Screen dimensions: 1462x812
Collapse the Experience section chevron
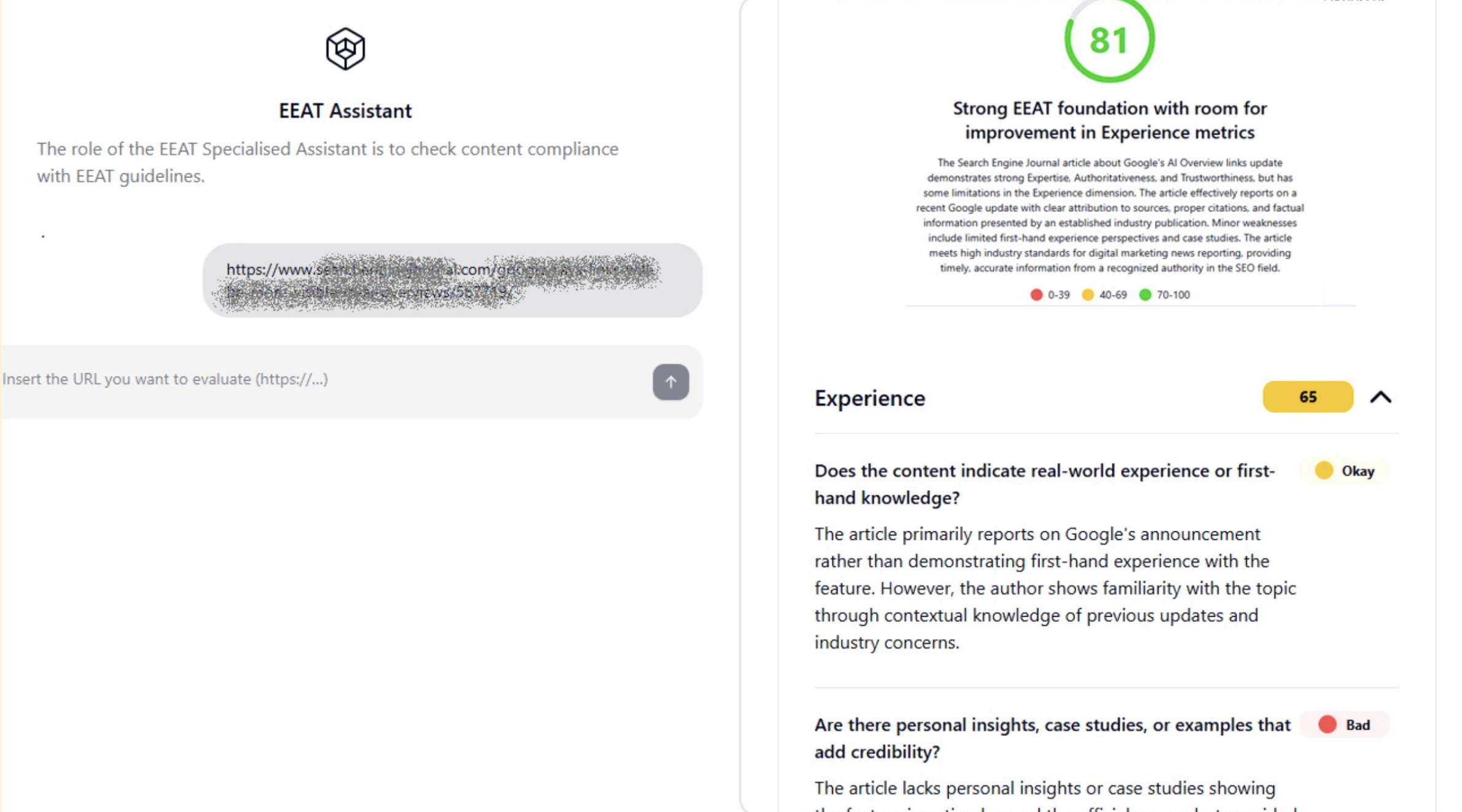pos(1380,397)
